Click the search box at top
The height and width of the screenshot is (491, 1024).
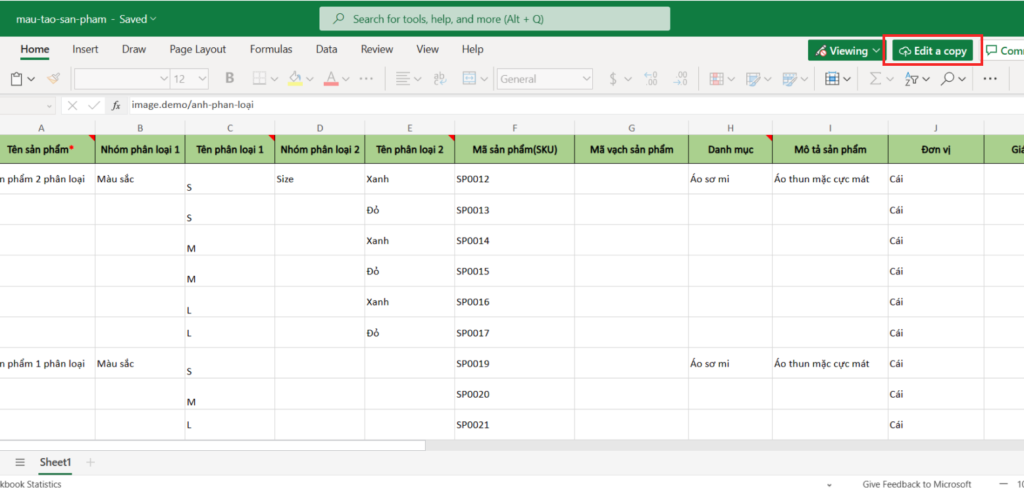pyautogui.click(x=494, y=19)
